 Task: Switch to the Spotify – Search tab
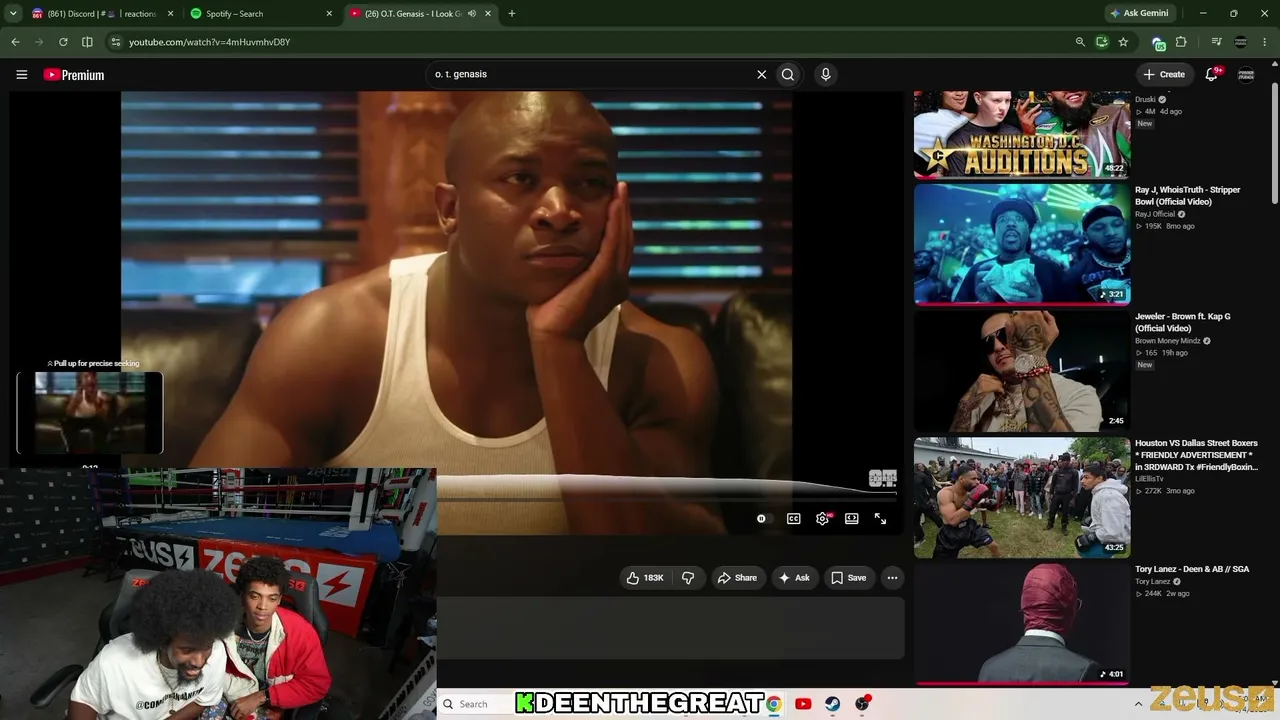point(262,14)
